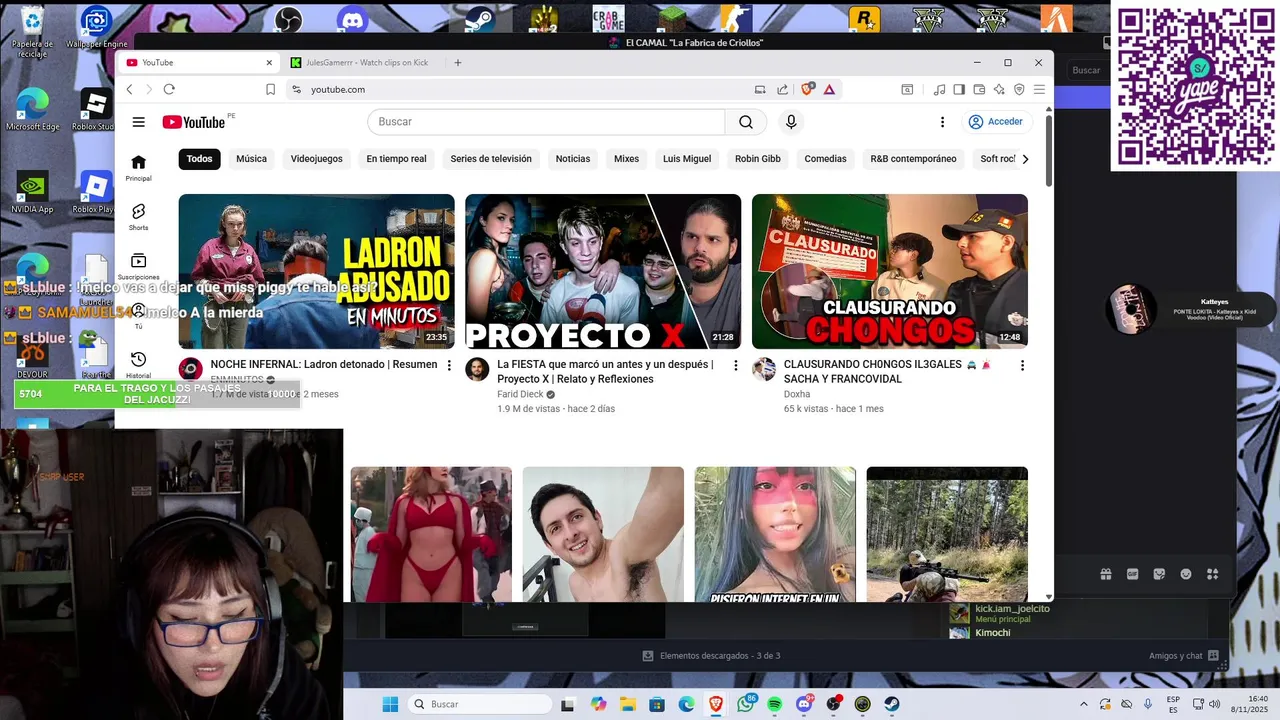Open Historial in the YouTube sidebar

[138, 365]
